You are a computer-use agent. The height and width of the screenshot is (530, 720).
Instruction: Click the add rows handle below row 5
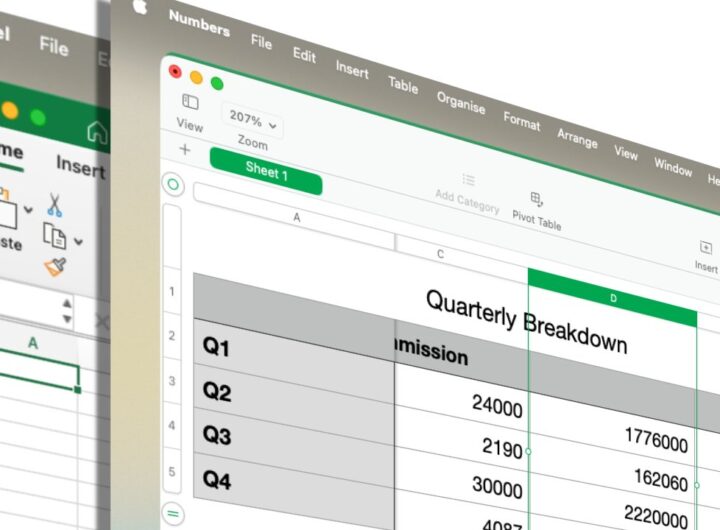click(x=173, y=513)
